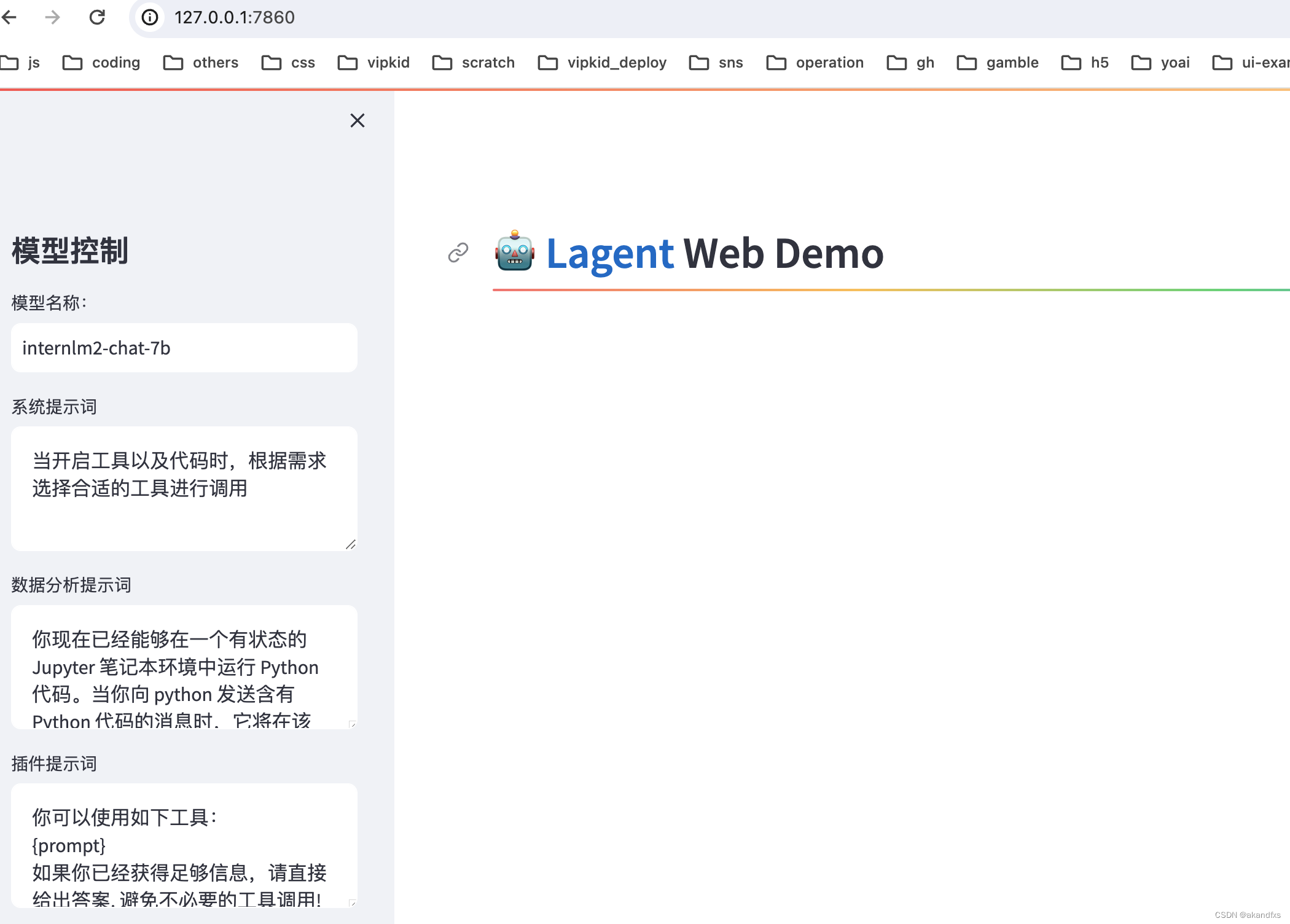Screen dimensions: 1290x924
Task: Close the sidebar with the X button
Action: (x=358, y=120)
